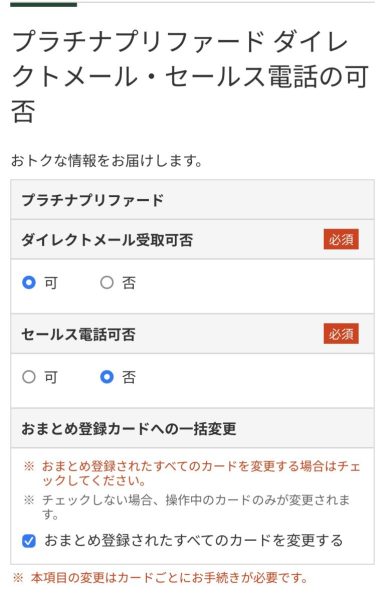Click the green progress bar at top
Viewport: 385px width, 600px height.
pos(44,5)
